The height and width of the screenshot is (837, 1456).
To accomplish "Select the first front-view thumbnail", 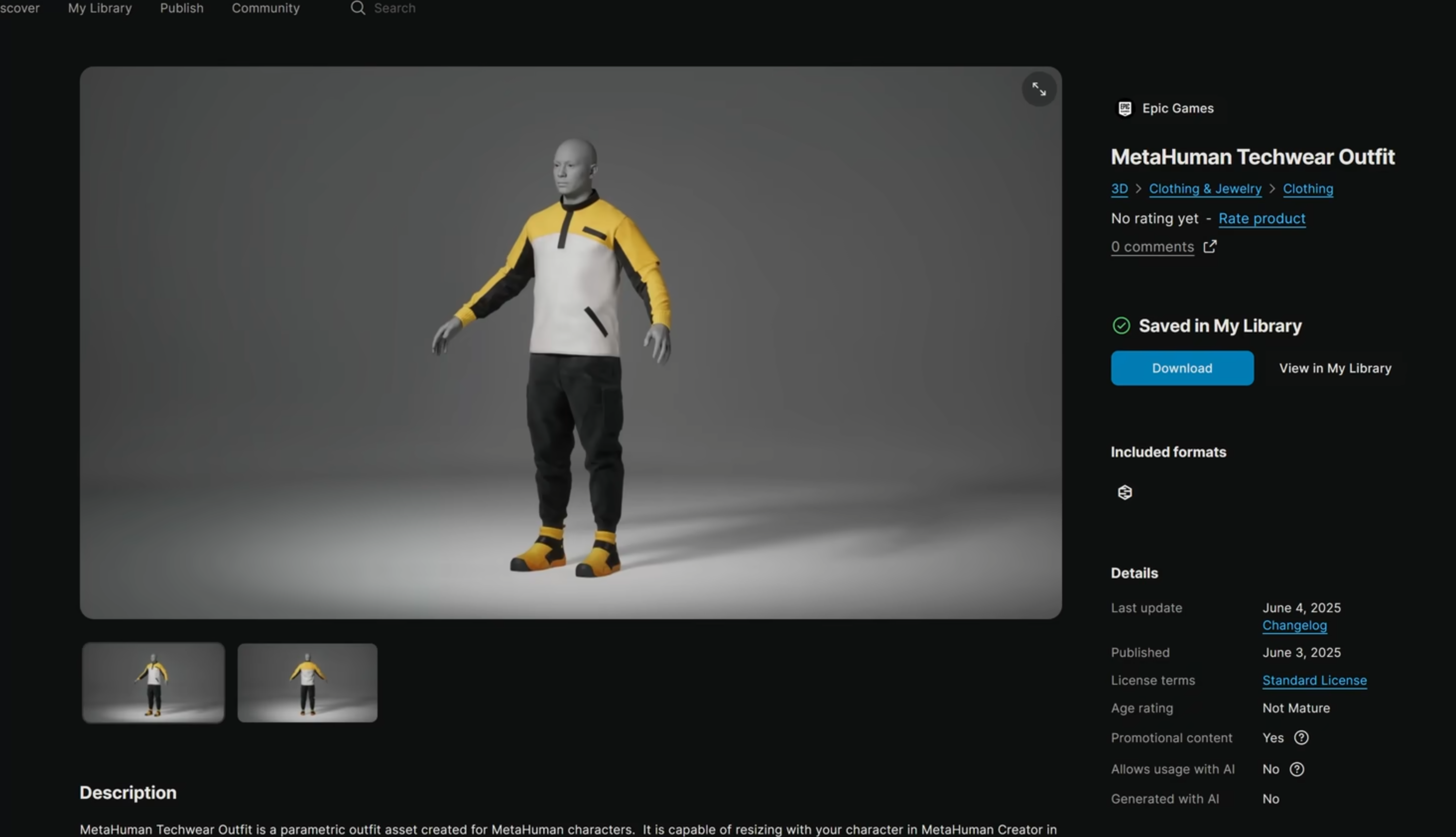I will coord(153,683).
